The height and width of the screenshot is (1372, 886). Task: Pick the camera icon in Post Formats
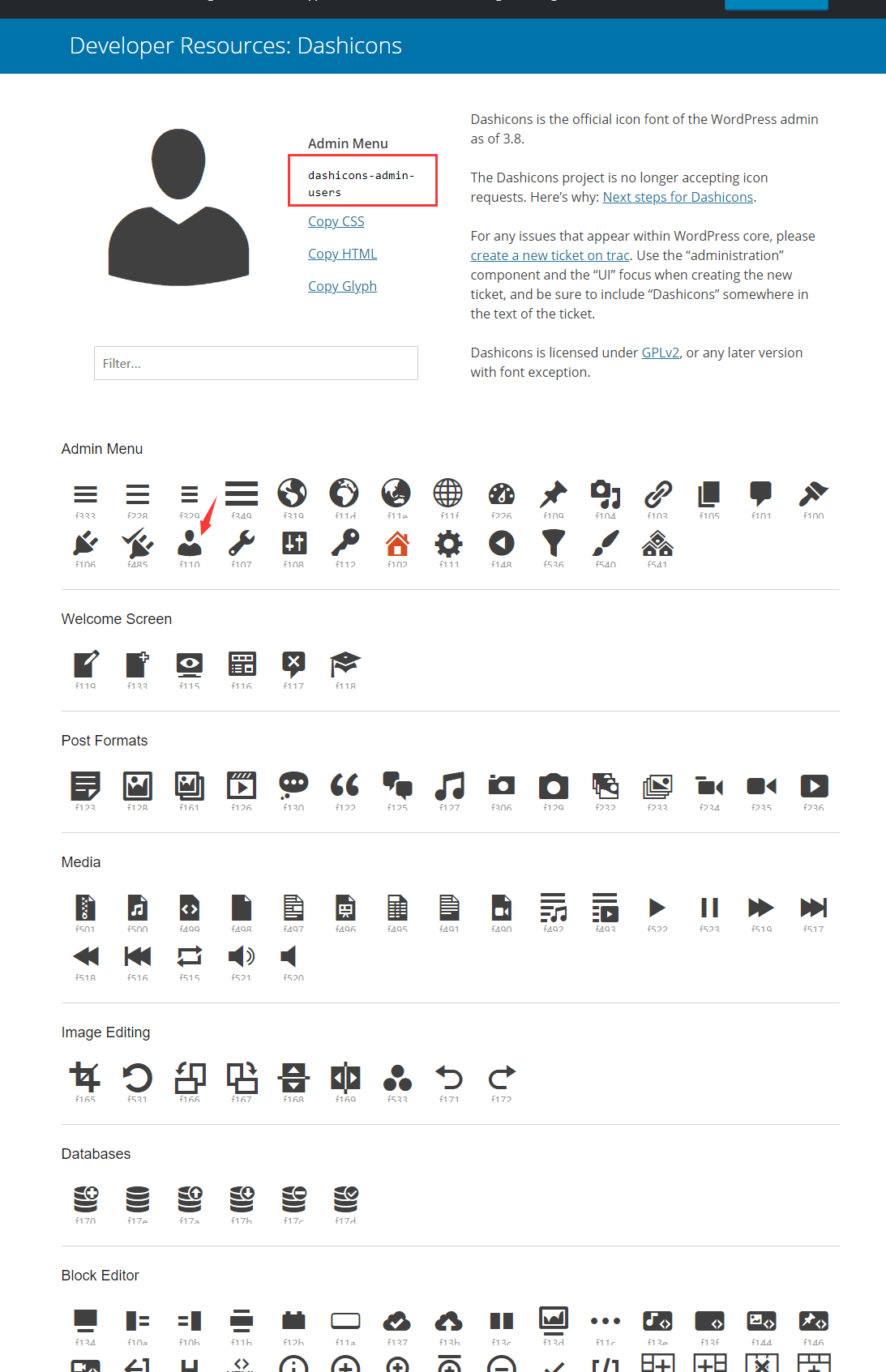click(554, 786)
